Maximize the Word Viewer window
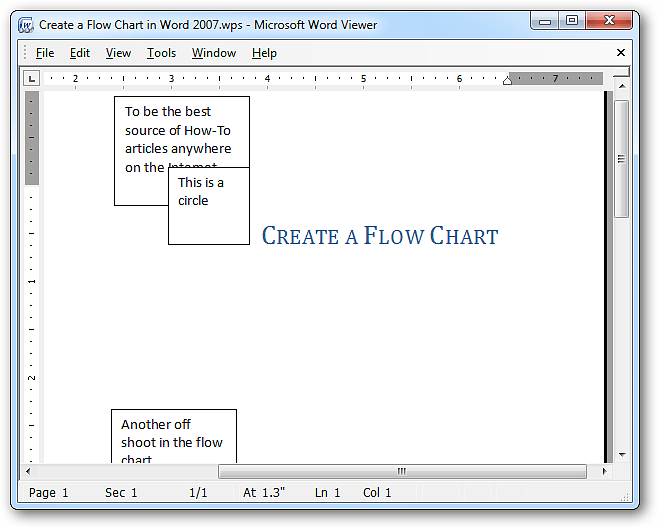Image resolution: width=658 pixels, height=528 pixels. (572, 20)
